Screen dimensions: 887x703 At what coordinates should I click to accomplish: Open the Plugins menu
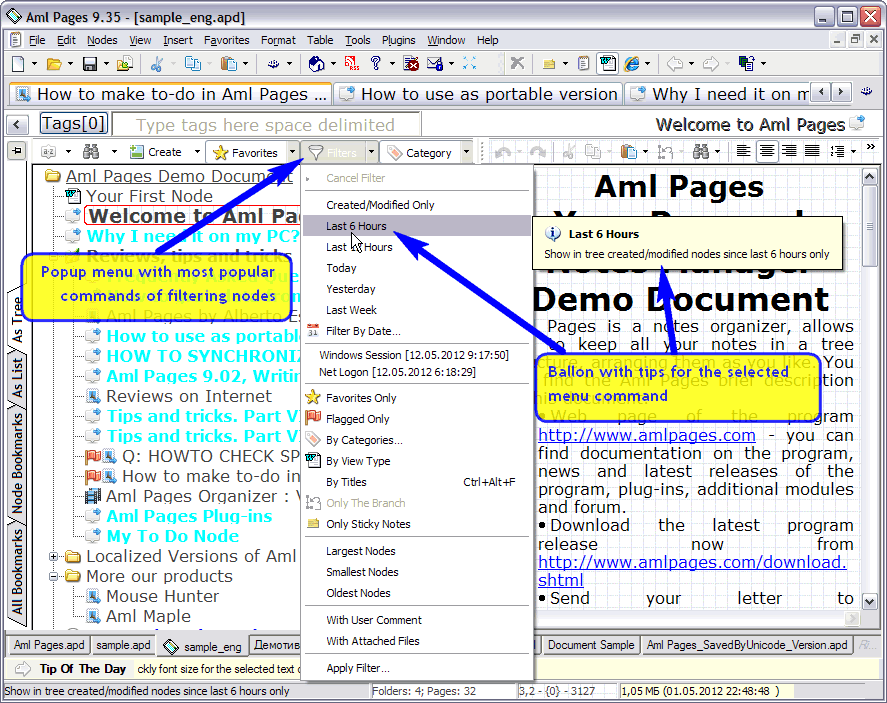tap(398, 40)
